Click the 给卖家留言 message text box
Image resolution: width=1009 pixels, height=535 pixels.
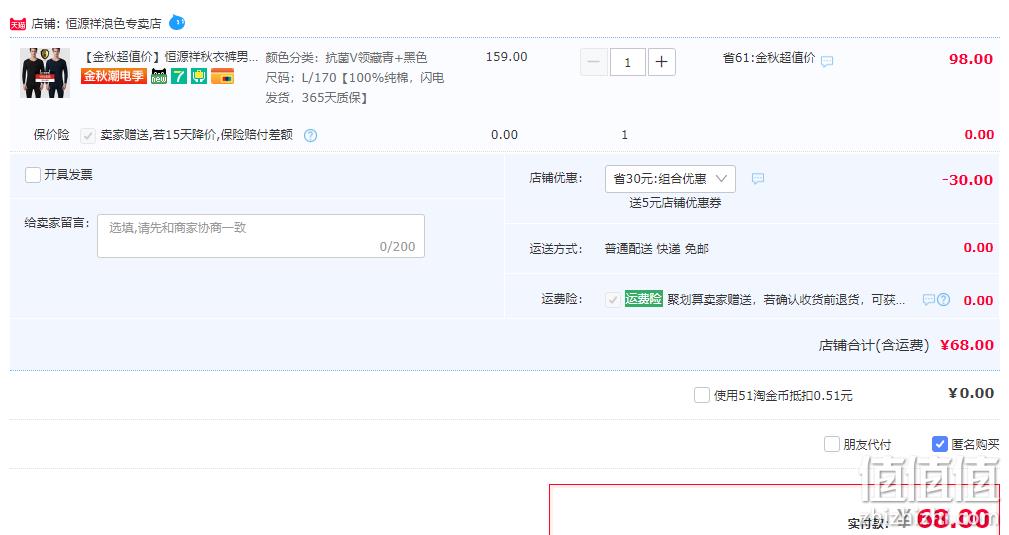coord(261,236)
